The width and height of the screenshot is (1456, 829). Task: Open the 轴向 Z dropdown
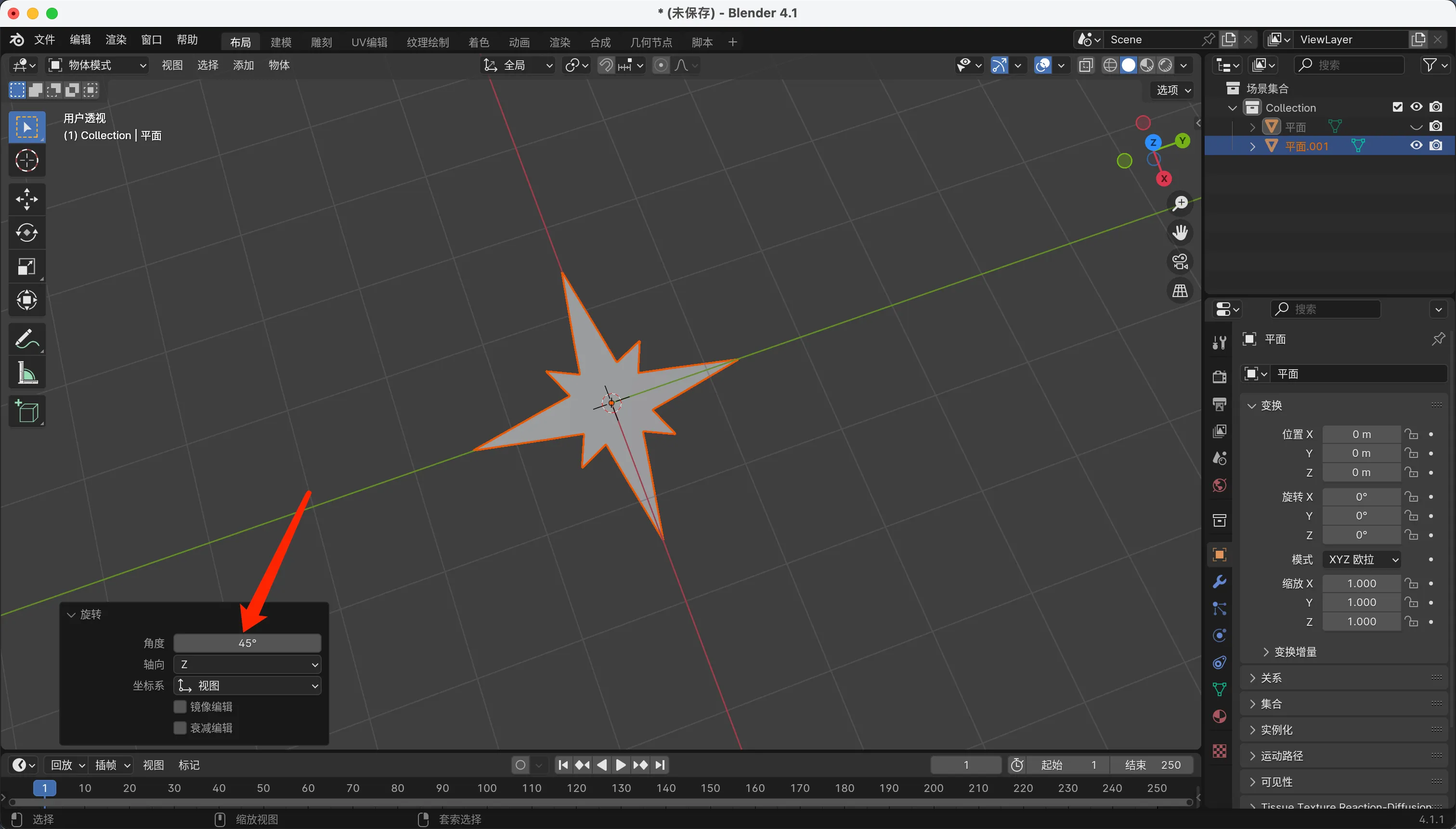(x=247, y=664)
